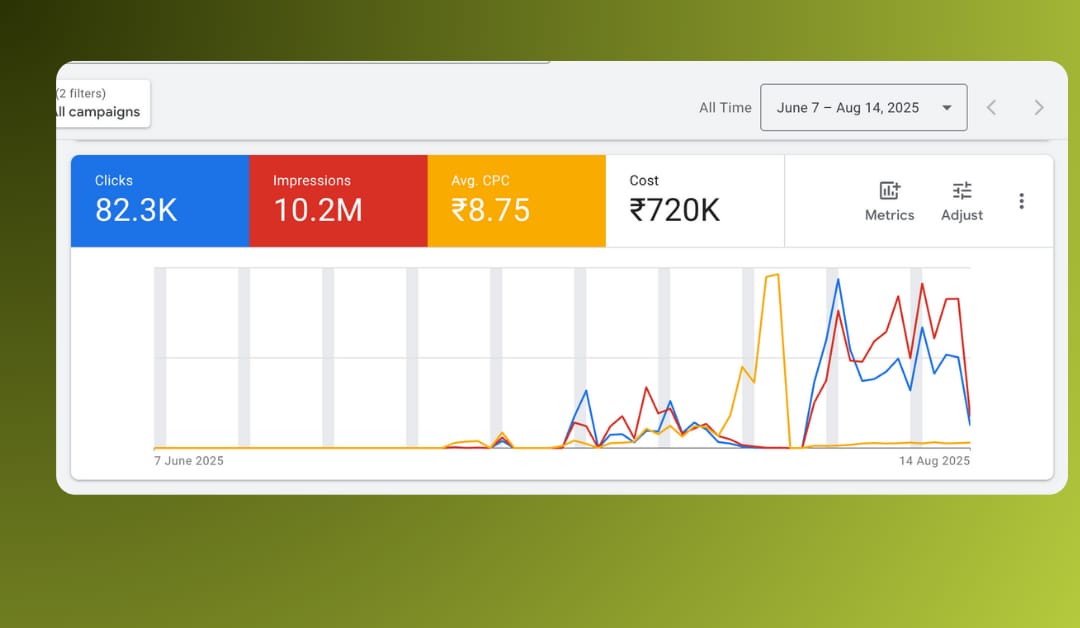Click the leftmost grey weekend band in chart
The width and height of the screenshot is (1080, 628).
tap(160, 357)
